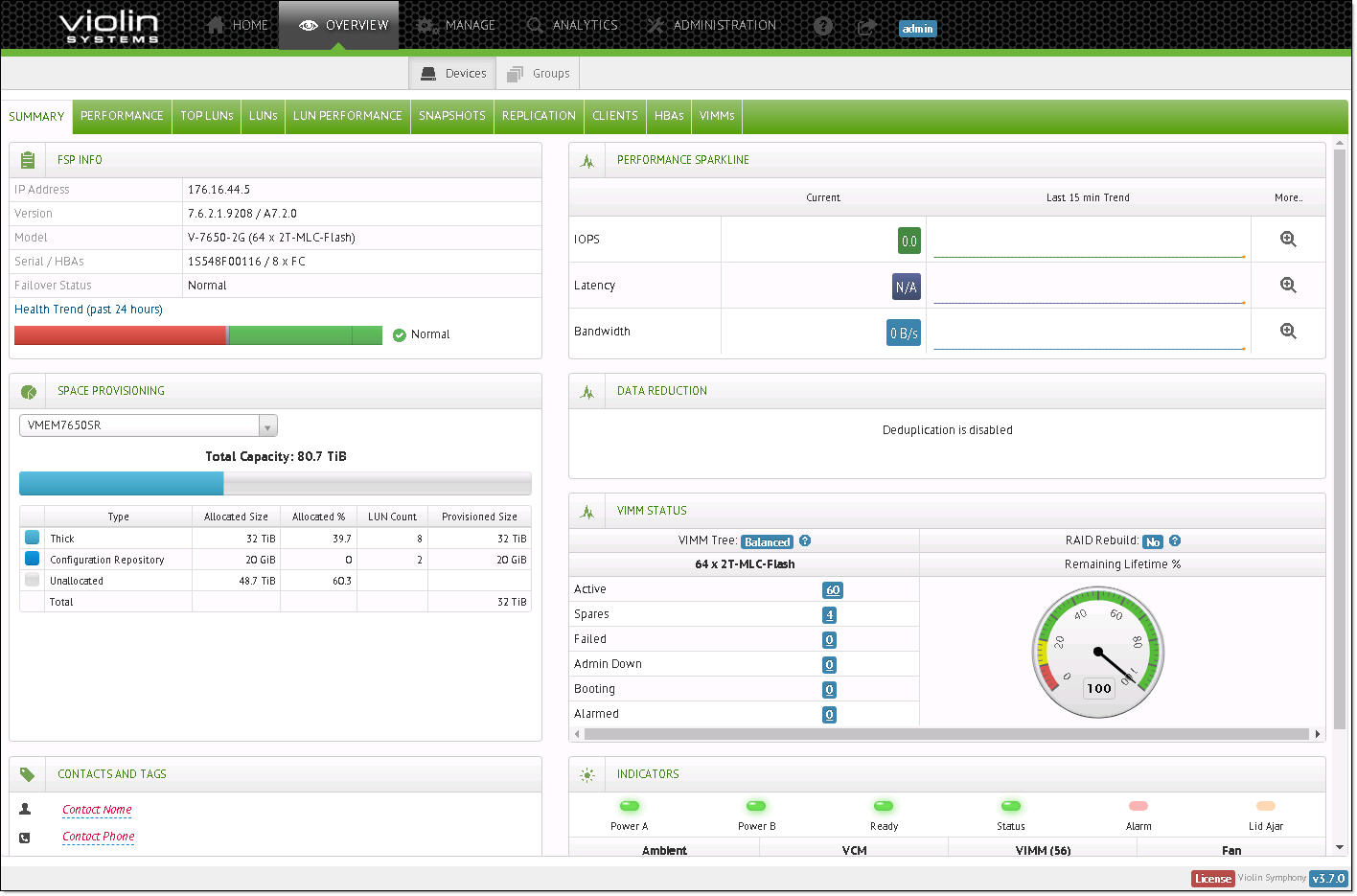Open the PERFORMANCE tab
Image resolution: width=1357 pixels, height=896 pixels.
(122, 116)
